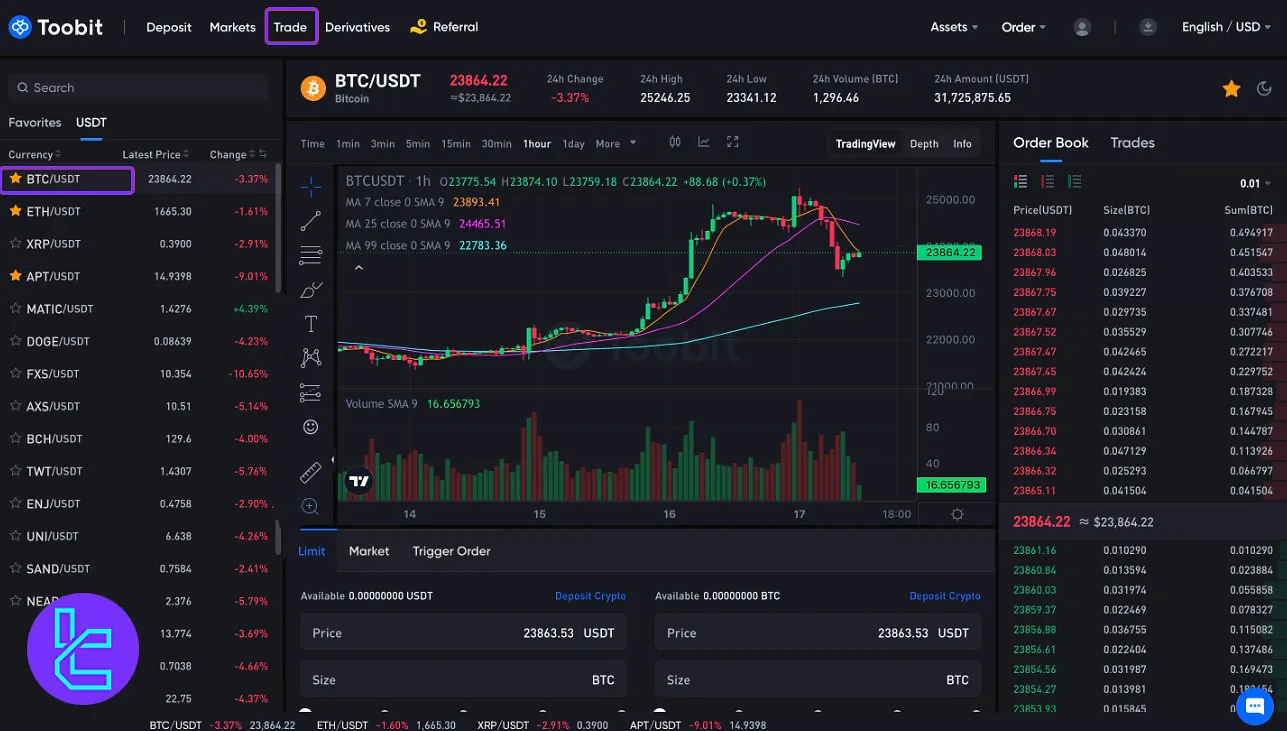Toggle favorite star for BCH/USDT
This screenshot has width=1287, height=731.
[16, 438]
